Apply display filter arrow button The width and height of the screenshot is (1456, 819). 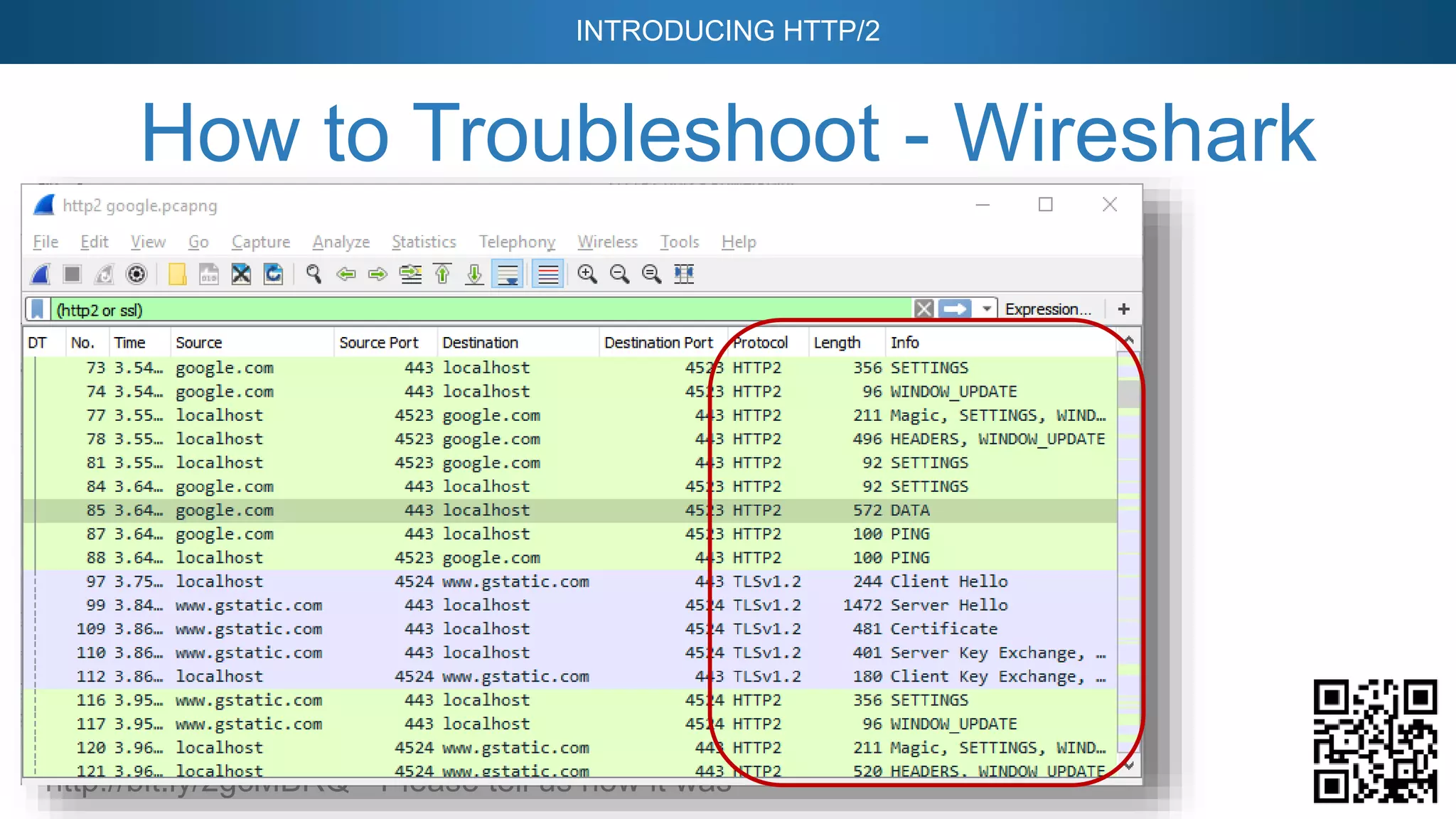coord(955,309)
